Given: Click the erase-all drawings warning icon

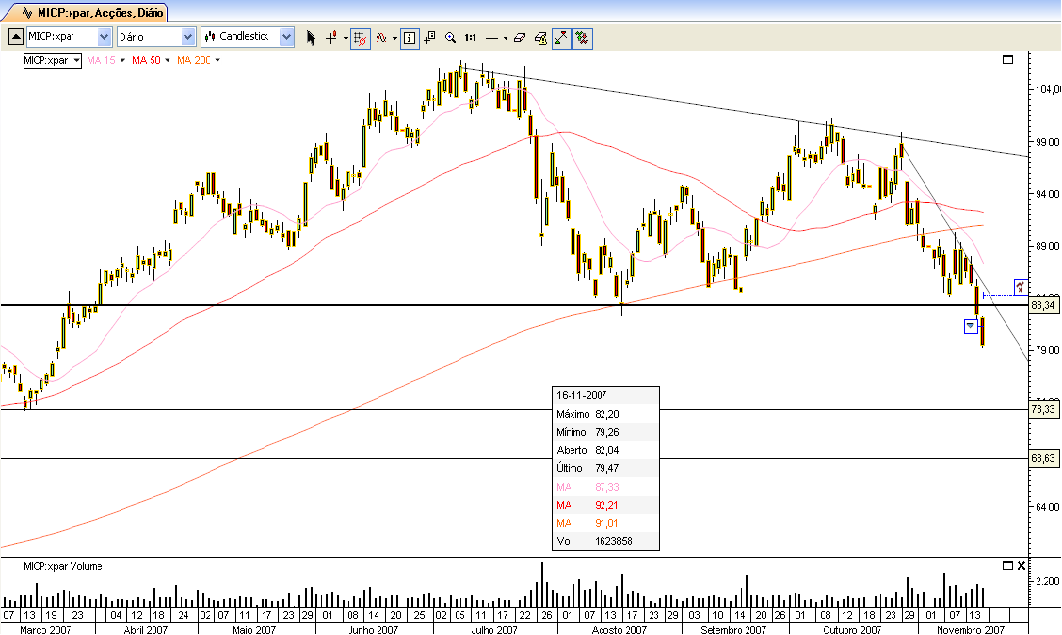Looking at the screenshot, I should point(540,38).
